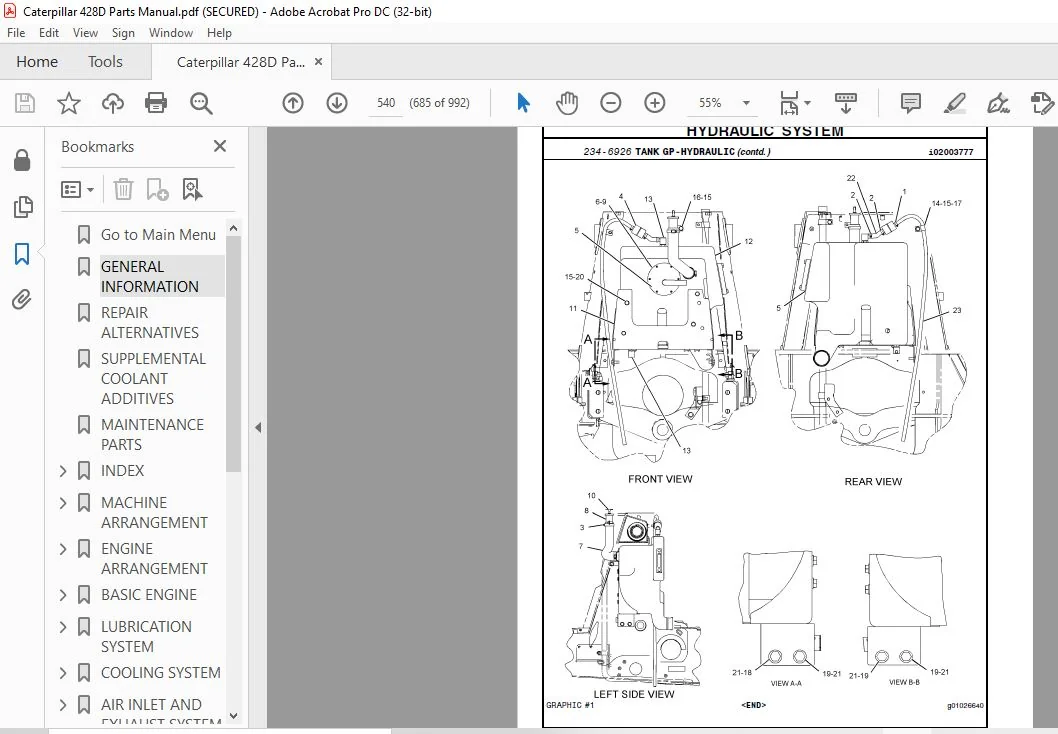Open the attachments paperclip panel

(22, 300)
